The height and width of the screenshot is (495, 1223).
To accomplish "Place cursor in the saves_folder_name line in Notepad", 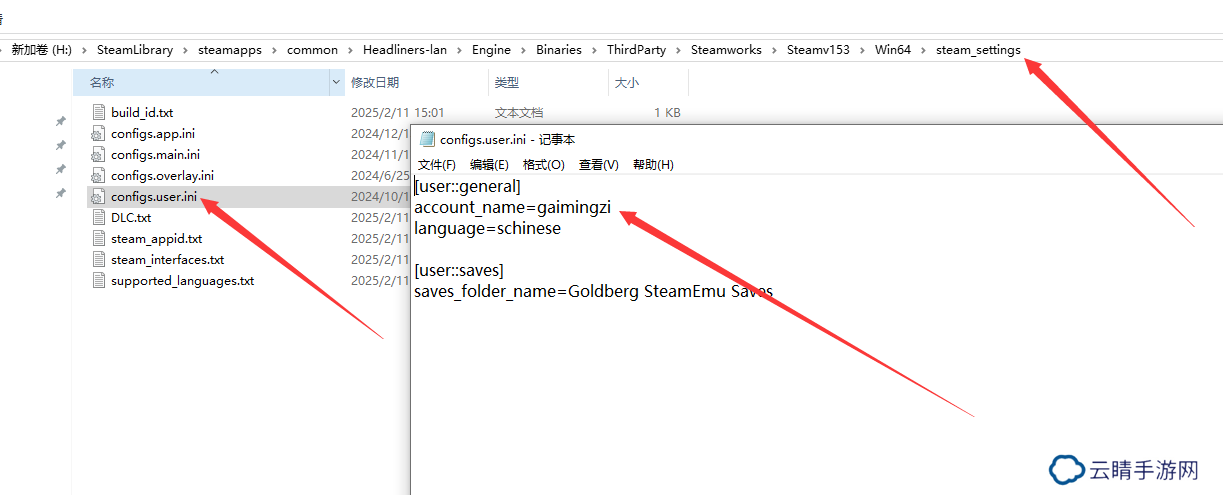I will tap(593, 291).
